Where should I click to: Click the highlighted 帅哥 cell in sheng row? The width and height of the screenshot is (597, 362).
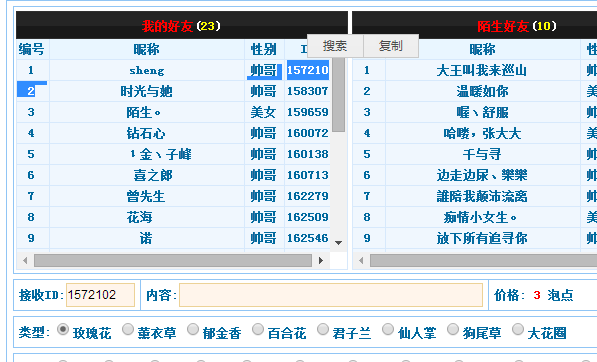(264, 71)
